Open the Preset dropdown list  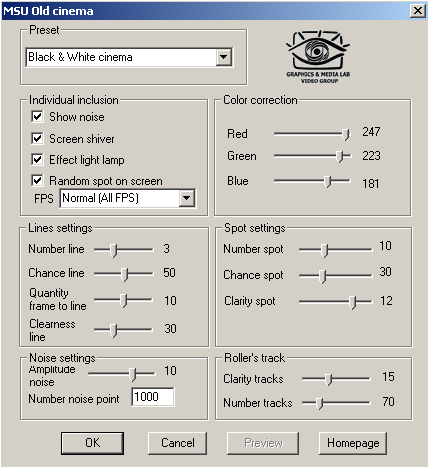tap(223, 57)
